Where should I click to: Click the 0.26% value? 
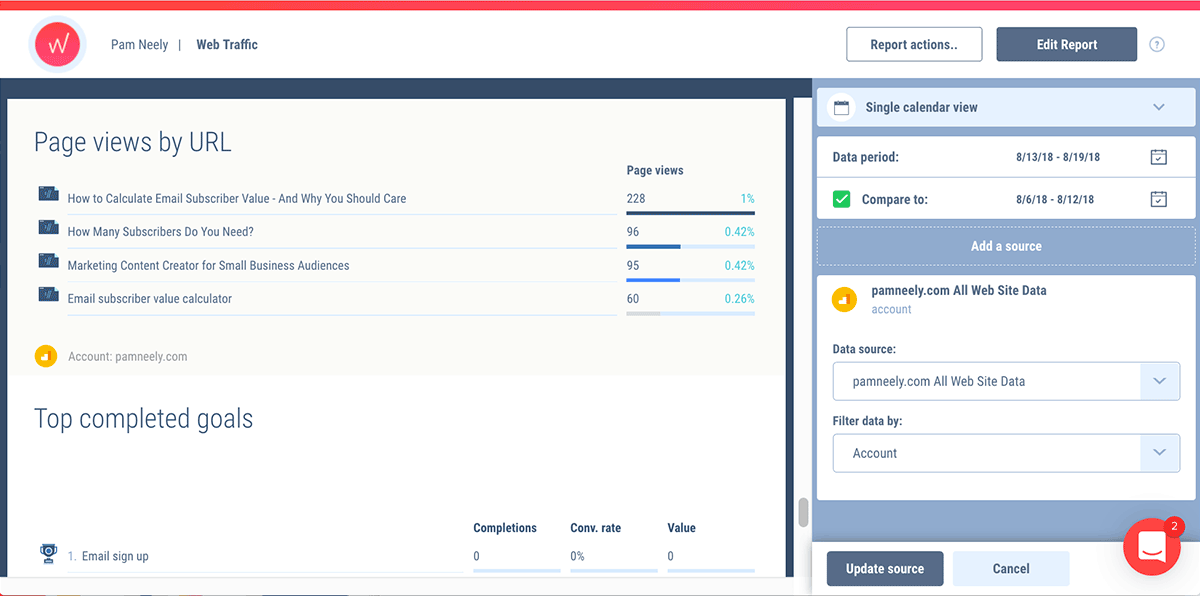click(740, 299)
